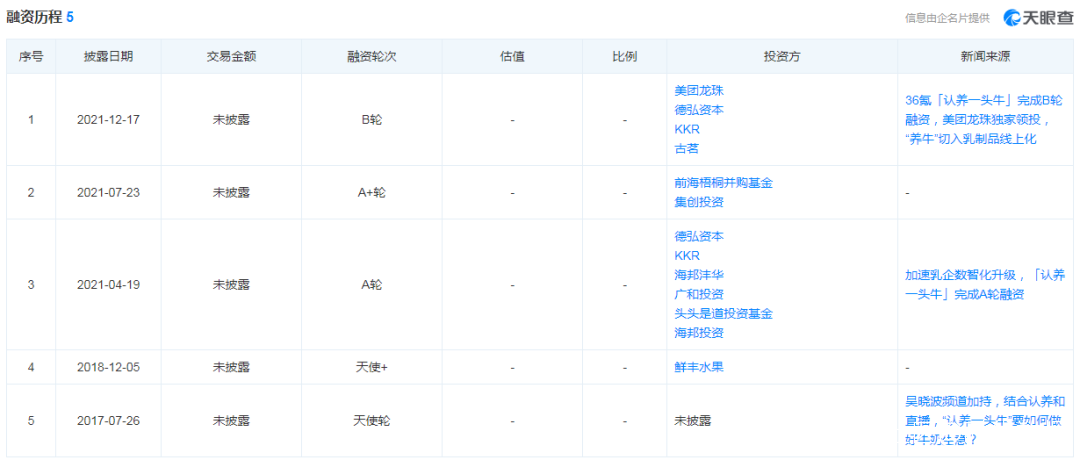Click 未披露 investor in 天使轮 row
The height and width of the screenshot is (460, 1080).
[694, 420]
